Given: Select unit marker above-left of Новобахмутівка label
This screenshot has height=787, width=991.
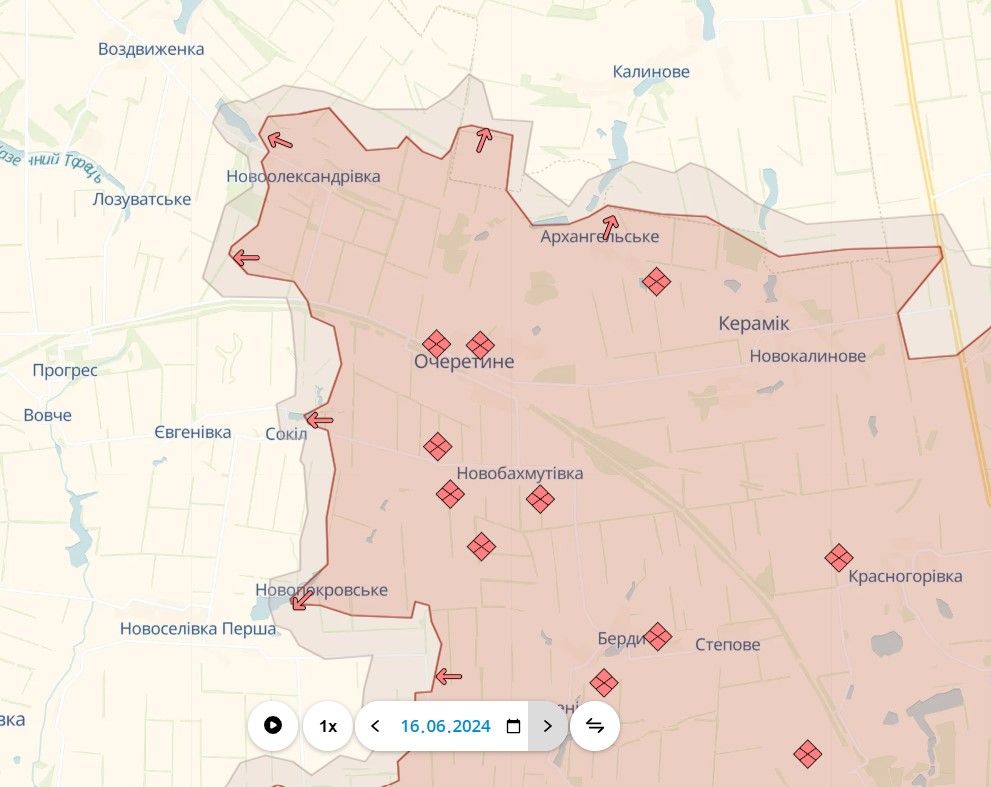Looking at the screenshot, I should click(437, 447).
